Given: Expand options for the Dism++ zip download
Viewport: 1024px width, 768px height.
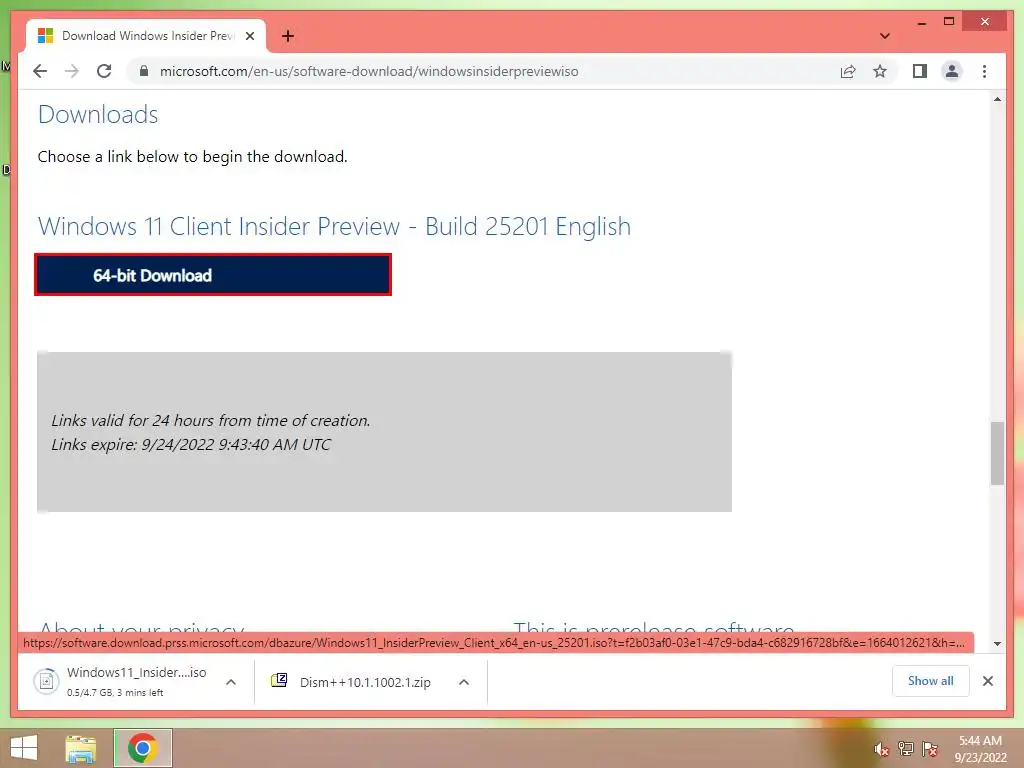Looking at the screenshot, I should pos(464,682).
